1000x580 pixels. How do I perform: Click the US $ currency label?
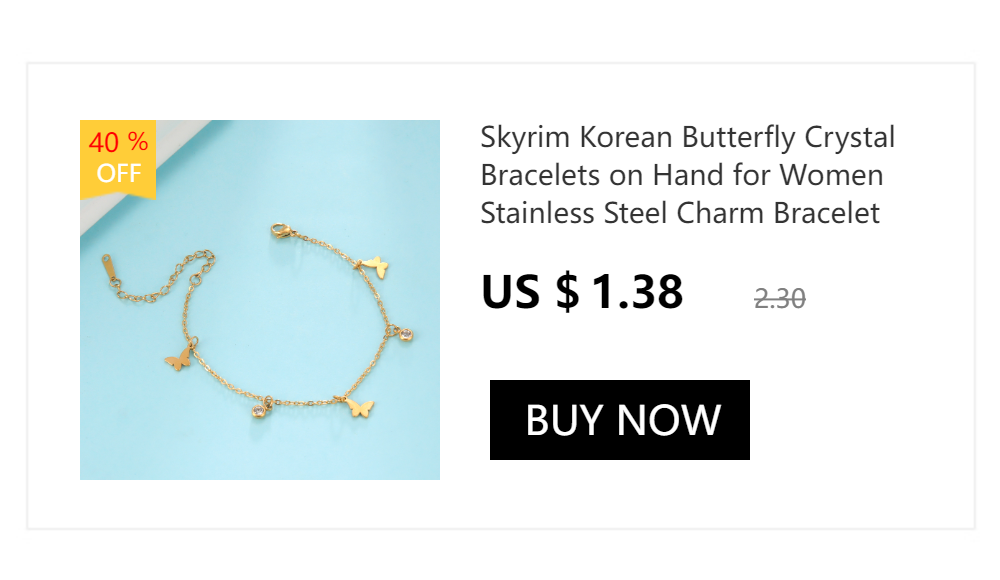pos(530,292)
